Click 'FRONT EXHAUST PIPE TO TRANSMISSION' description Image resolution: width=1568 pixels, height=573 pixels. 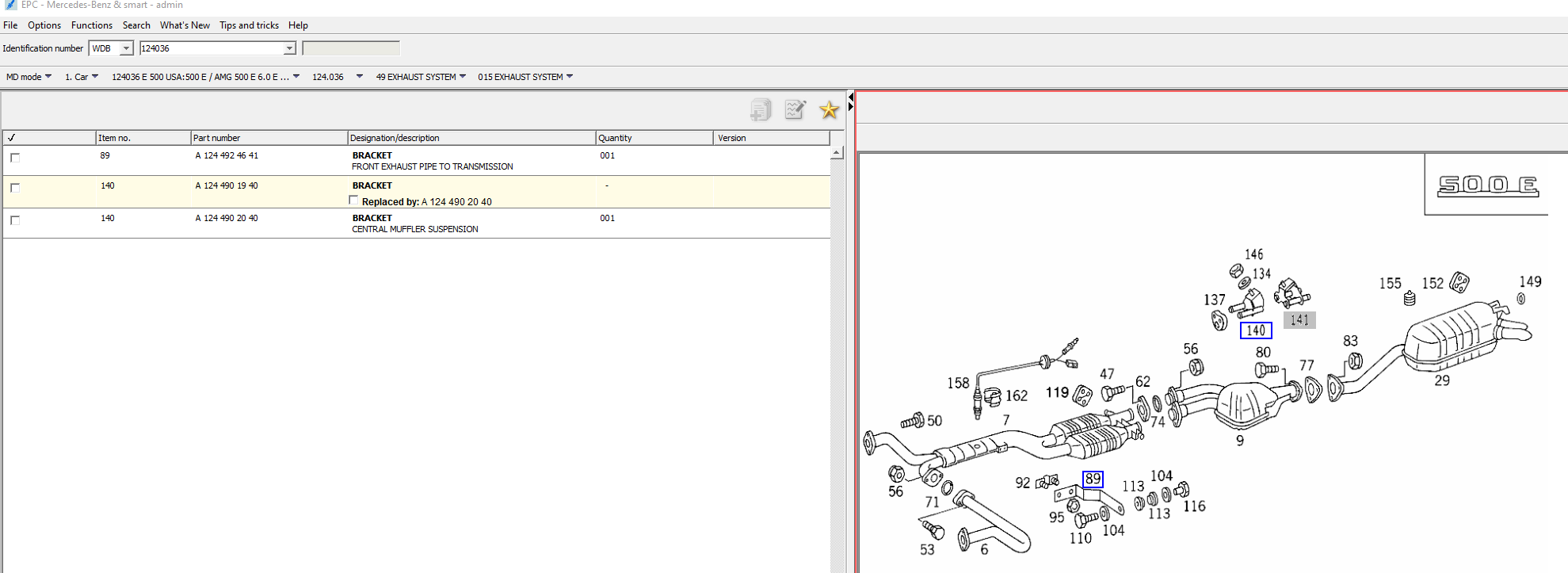coord(433,166)
